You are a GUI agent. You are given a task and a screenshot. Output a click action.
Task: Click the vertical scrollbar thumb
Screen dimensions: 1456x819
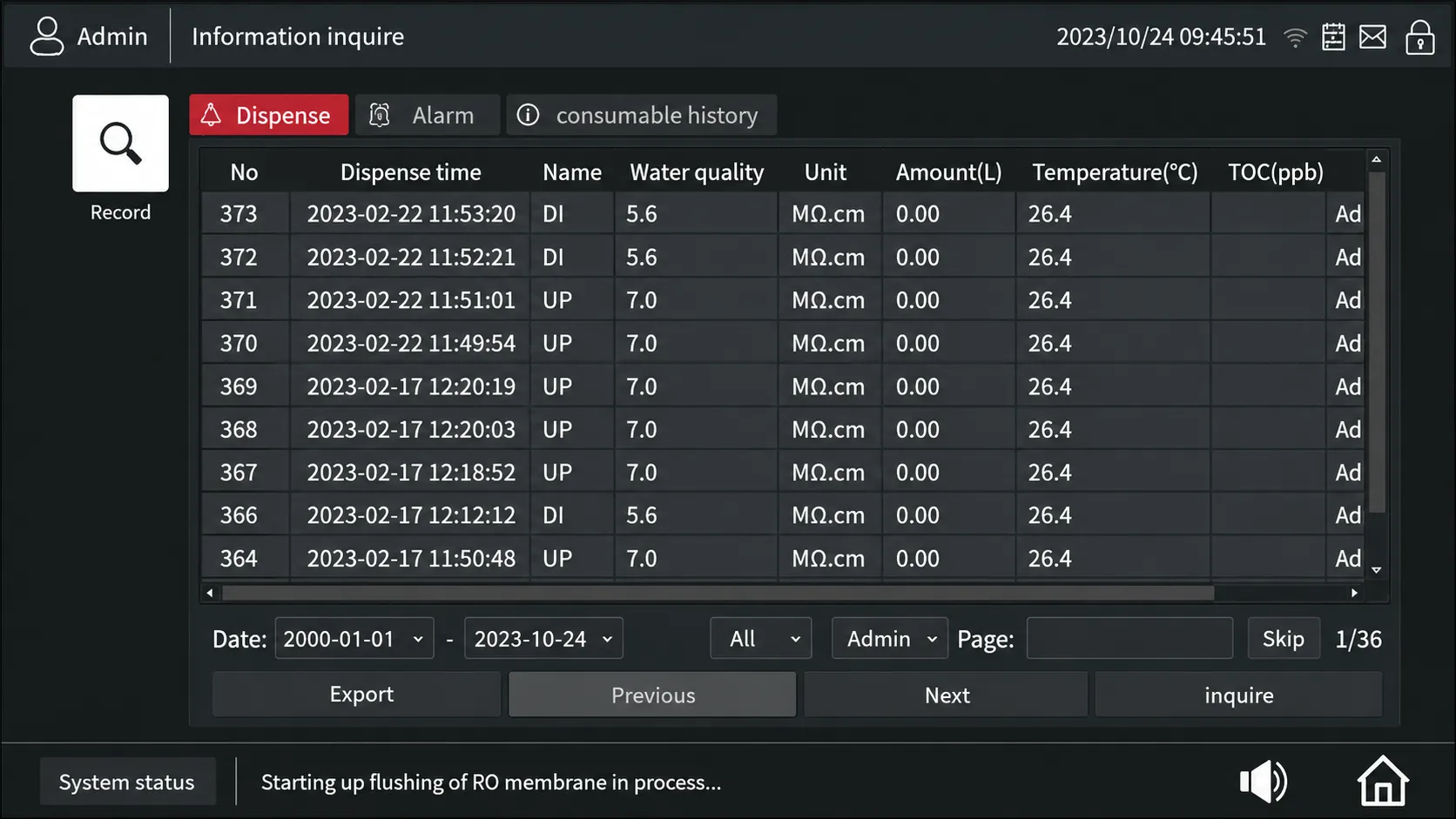click(x=1376, y=343)
